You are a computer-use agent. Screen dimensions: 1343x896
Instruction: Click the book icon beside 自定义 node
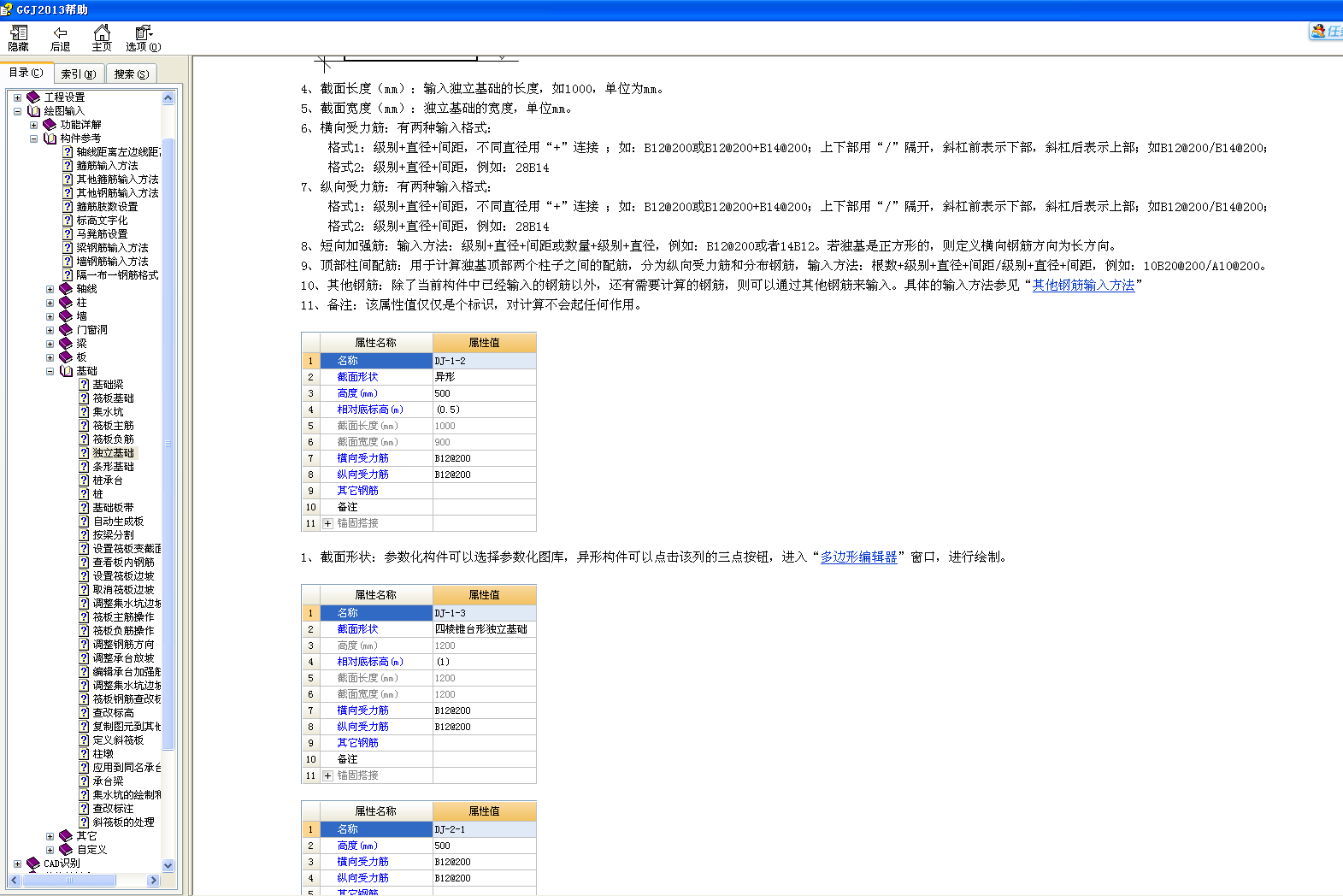point(66,850)
